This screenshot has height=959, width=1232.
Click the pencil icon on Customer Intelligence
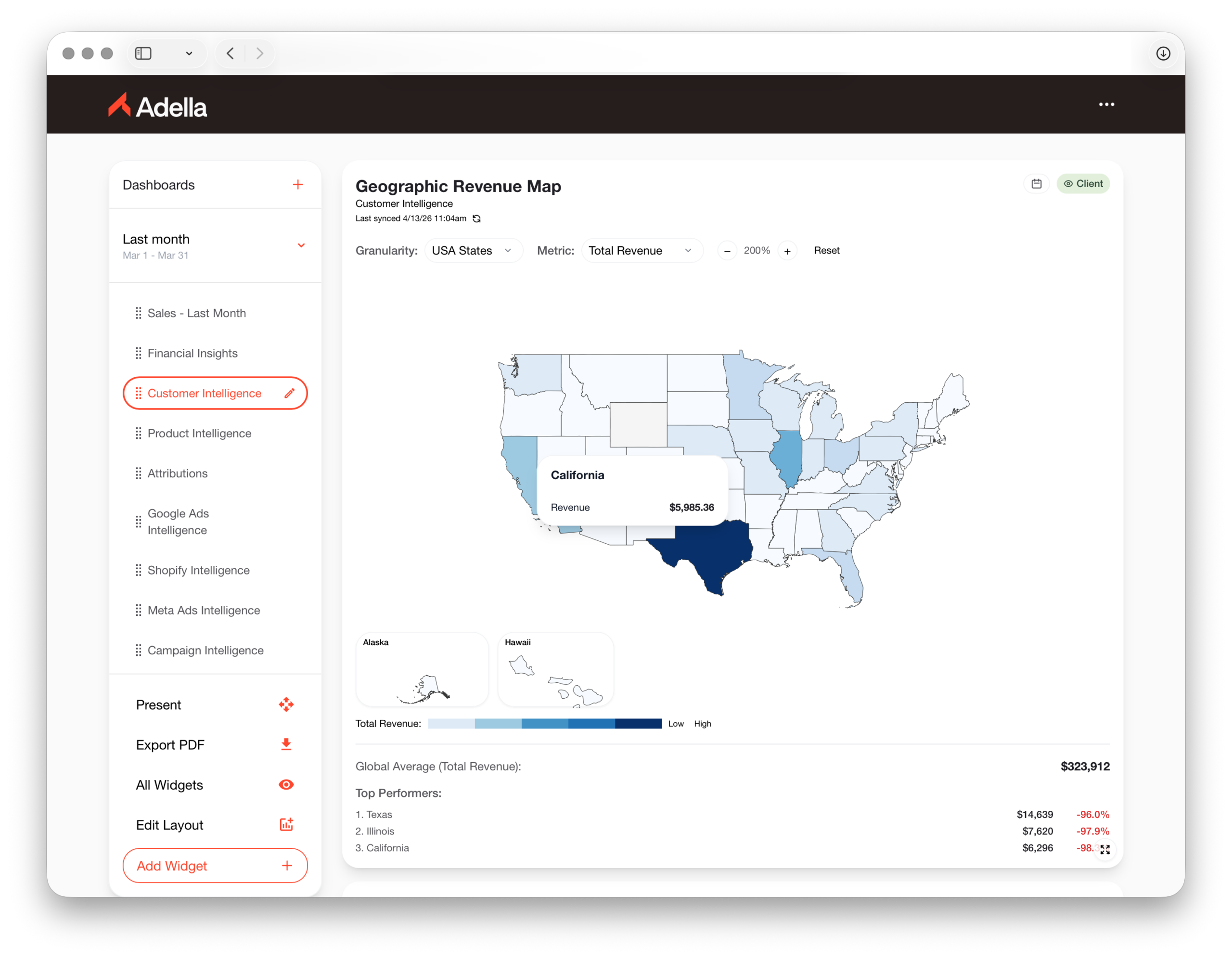pos(289,393)
